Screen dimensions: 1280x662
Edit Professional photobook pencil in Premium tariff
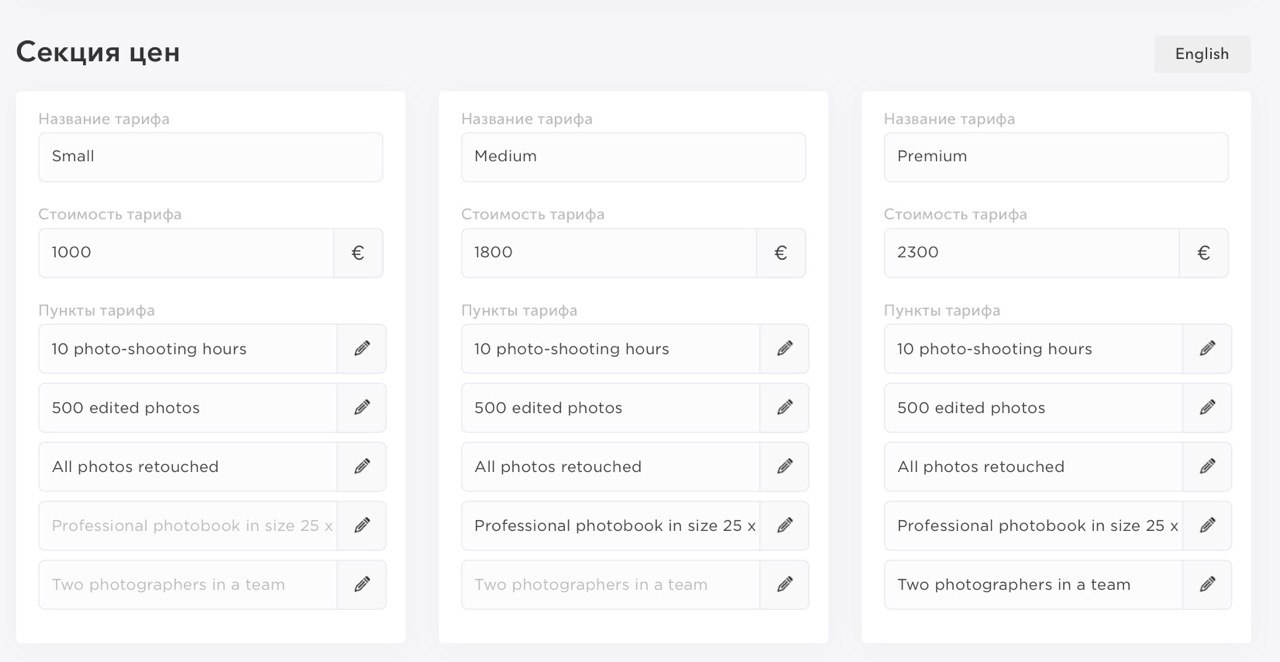[1208, 526]
